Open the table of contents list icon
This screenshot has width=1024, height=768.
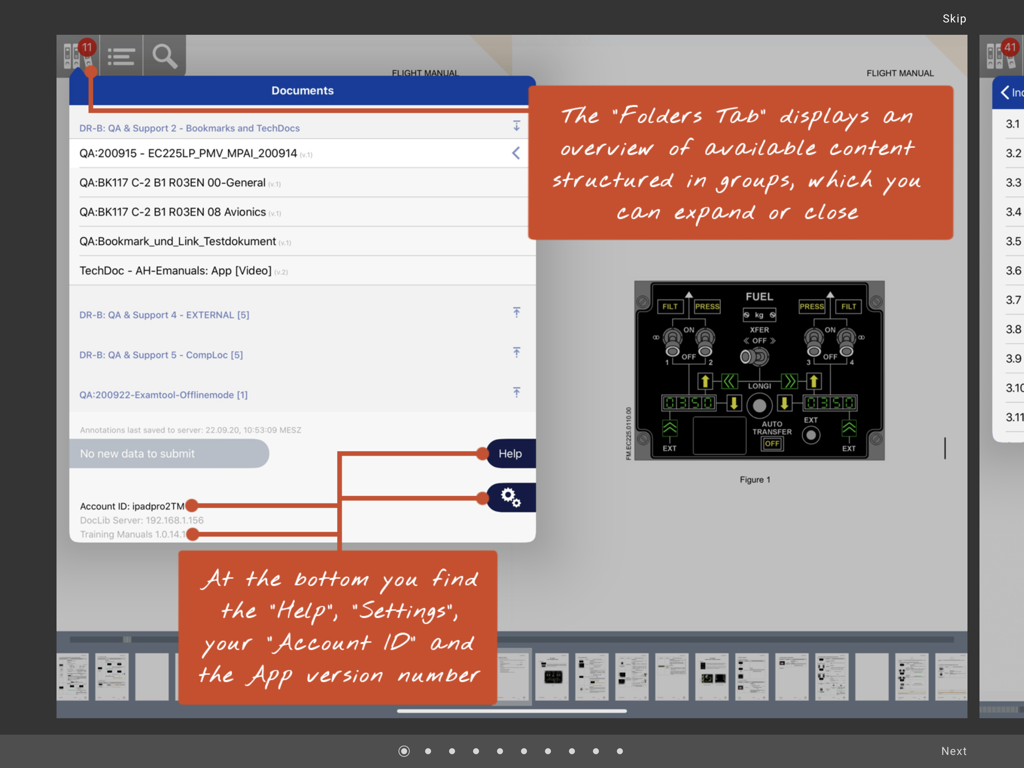tap(121, 55)
